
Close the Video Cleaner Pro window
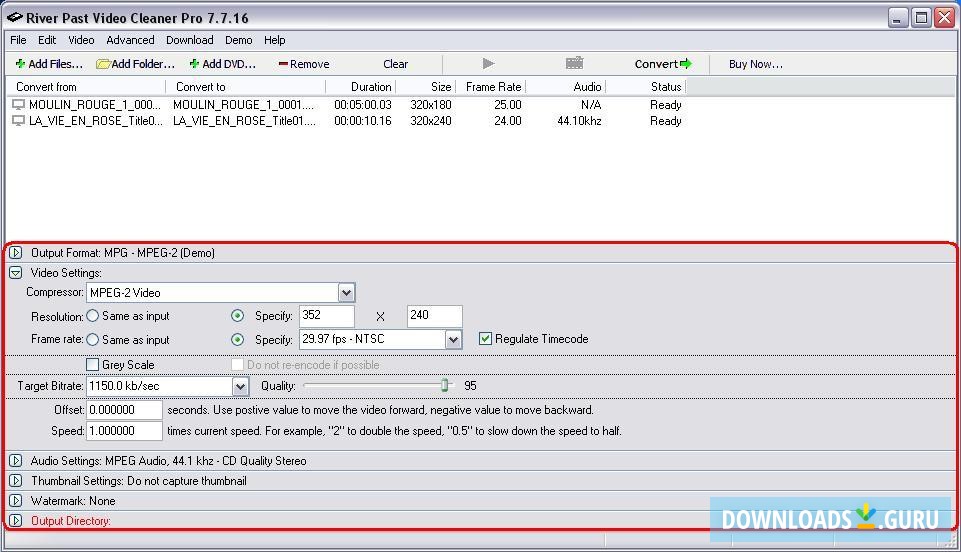tap(944, 18)
